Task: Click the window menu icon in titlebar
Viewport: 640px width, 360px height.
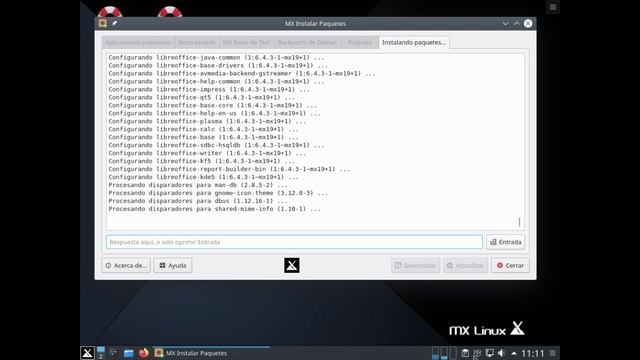Action: [102, 23]
